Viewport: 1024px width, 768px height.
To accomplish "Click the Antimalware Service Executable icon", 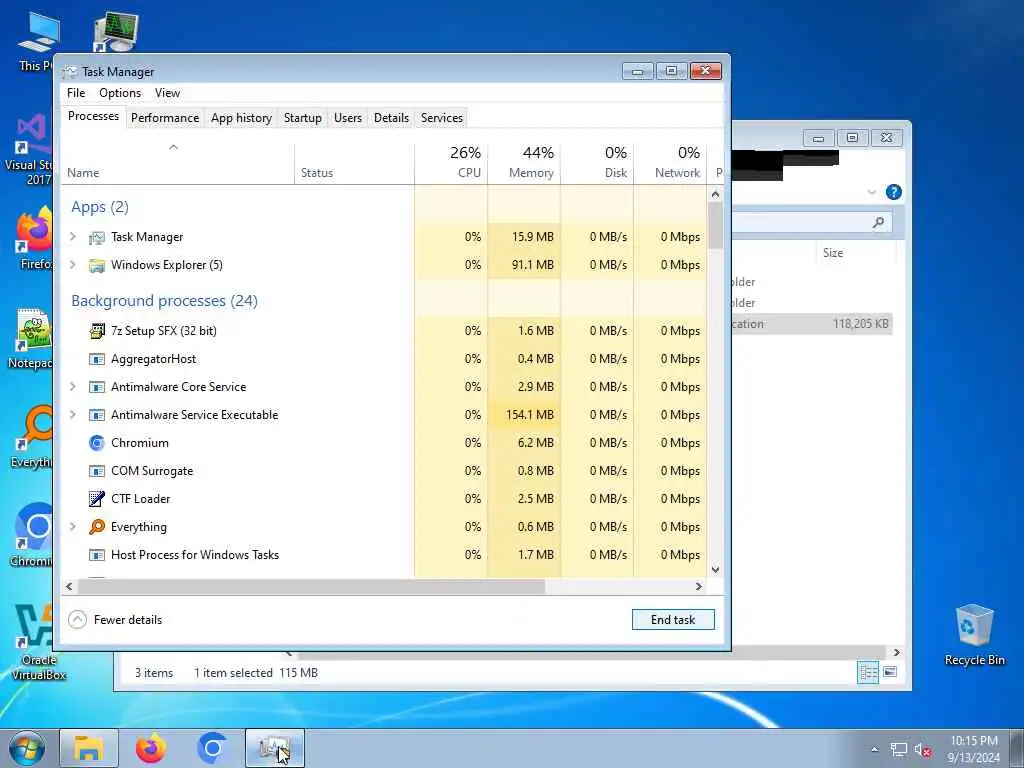I will (x=97, y=415).
